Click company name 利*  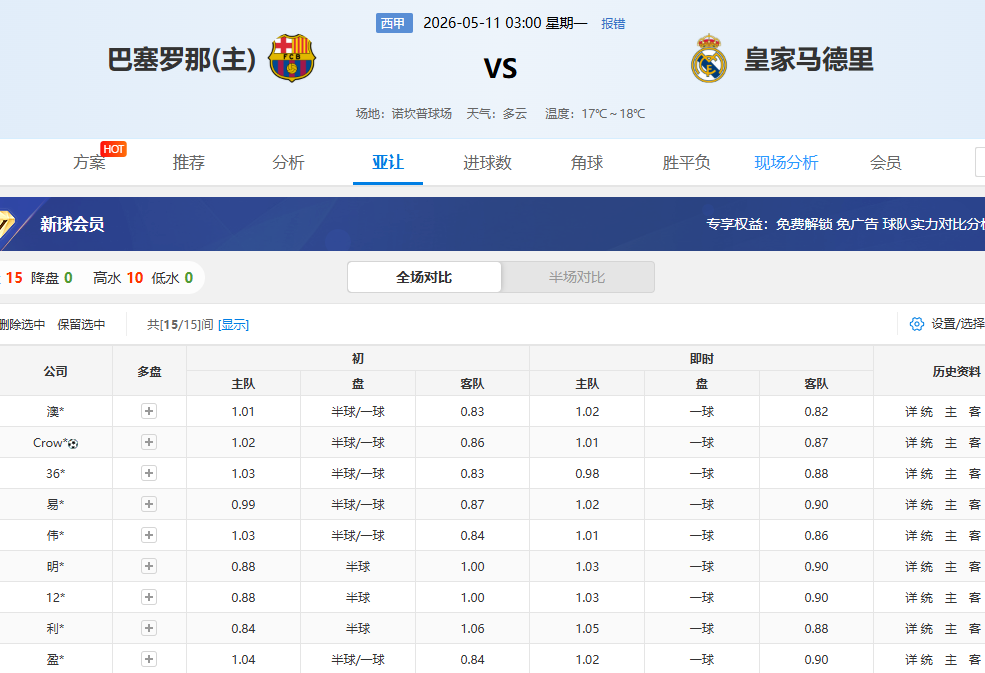[x=55, y=628]
